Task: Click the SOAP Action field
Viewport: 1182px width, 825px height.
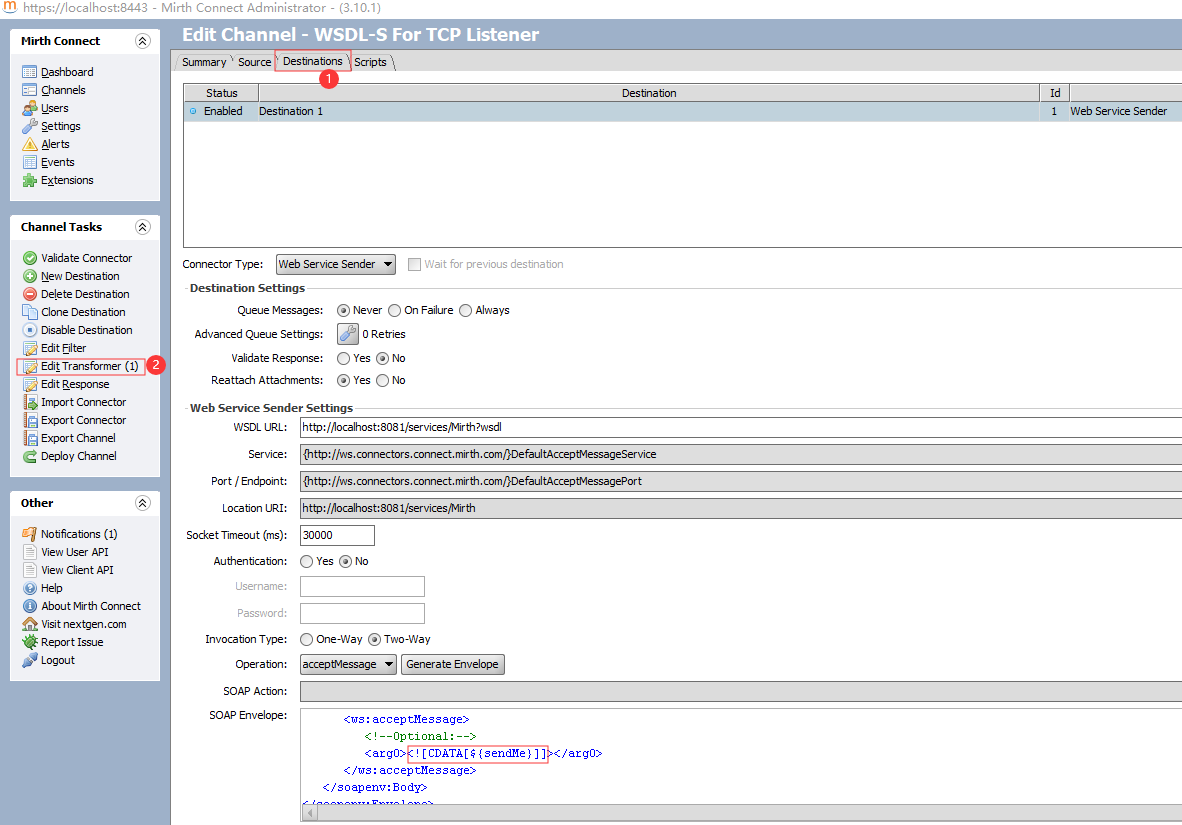Action: pyautogui.click(x=741, y=692)
